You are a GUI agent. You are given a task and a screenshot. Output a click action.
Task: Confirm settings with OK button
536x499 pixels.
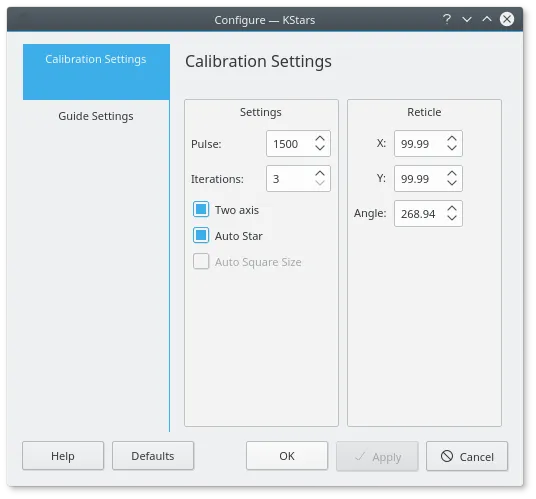click(287, 456)
